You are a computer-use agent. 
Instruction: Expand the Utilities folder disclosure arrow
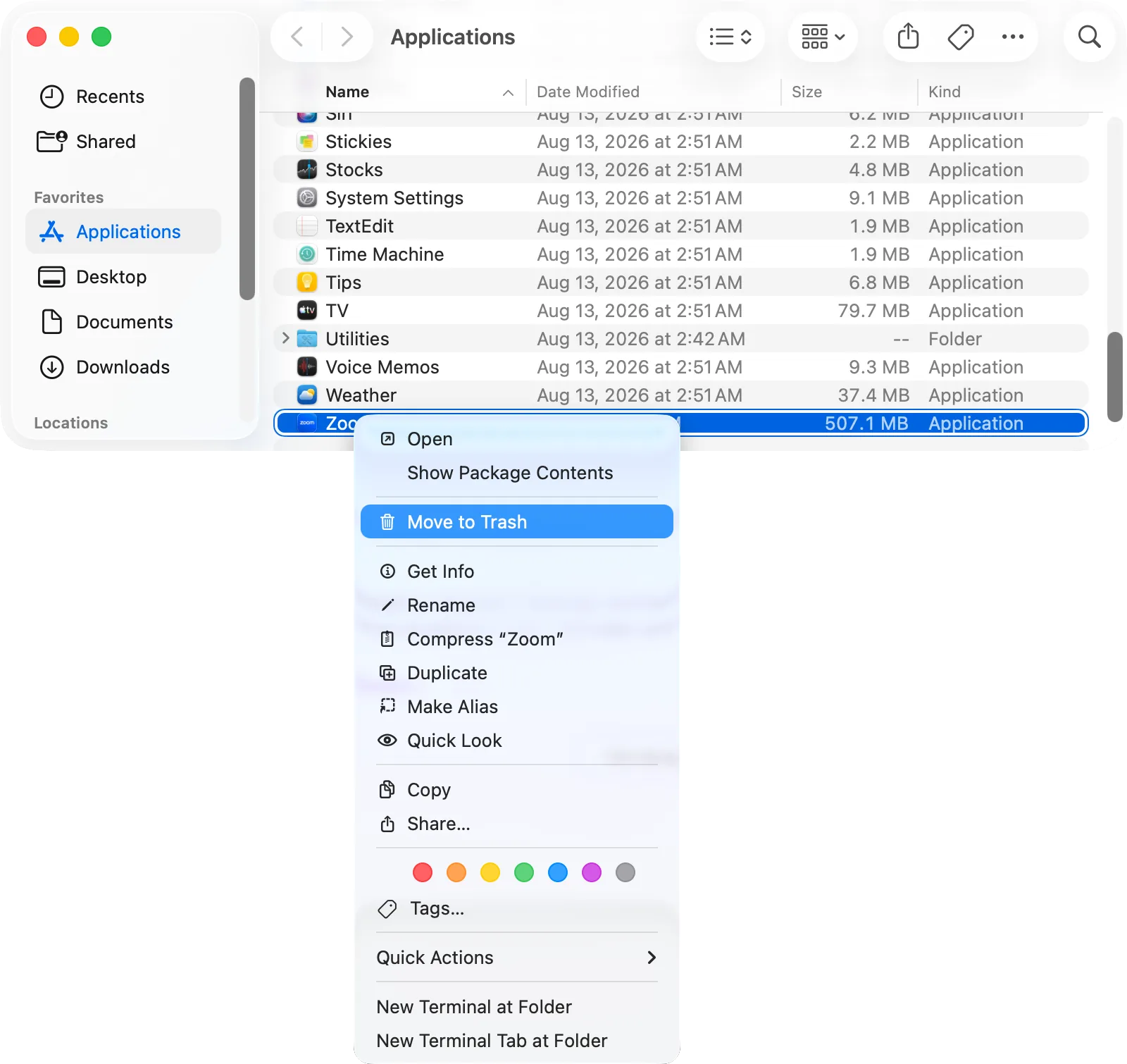click(285, 338)
